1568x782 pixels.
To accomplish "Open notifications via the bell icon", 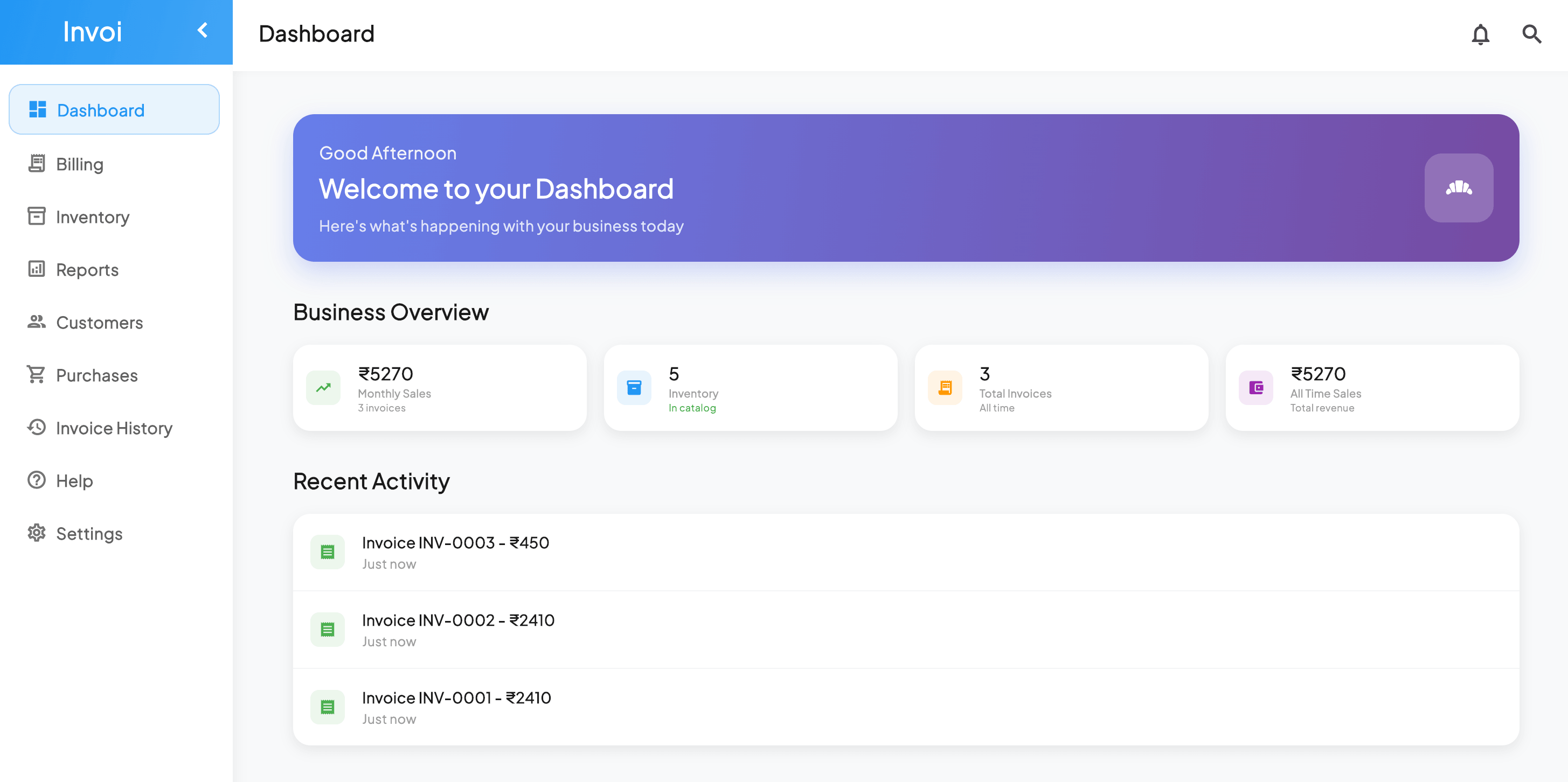I will pos(1481,34).
